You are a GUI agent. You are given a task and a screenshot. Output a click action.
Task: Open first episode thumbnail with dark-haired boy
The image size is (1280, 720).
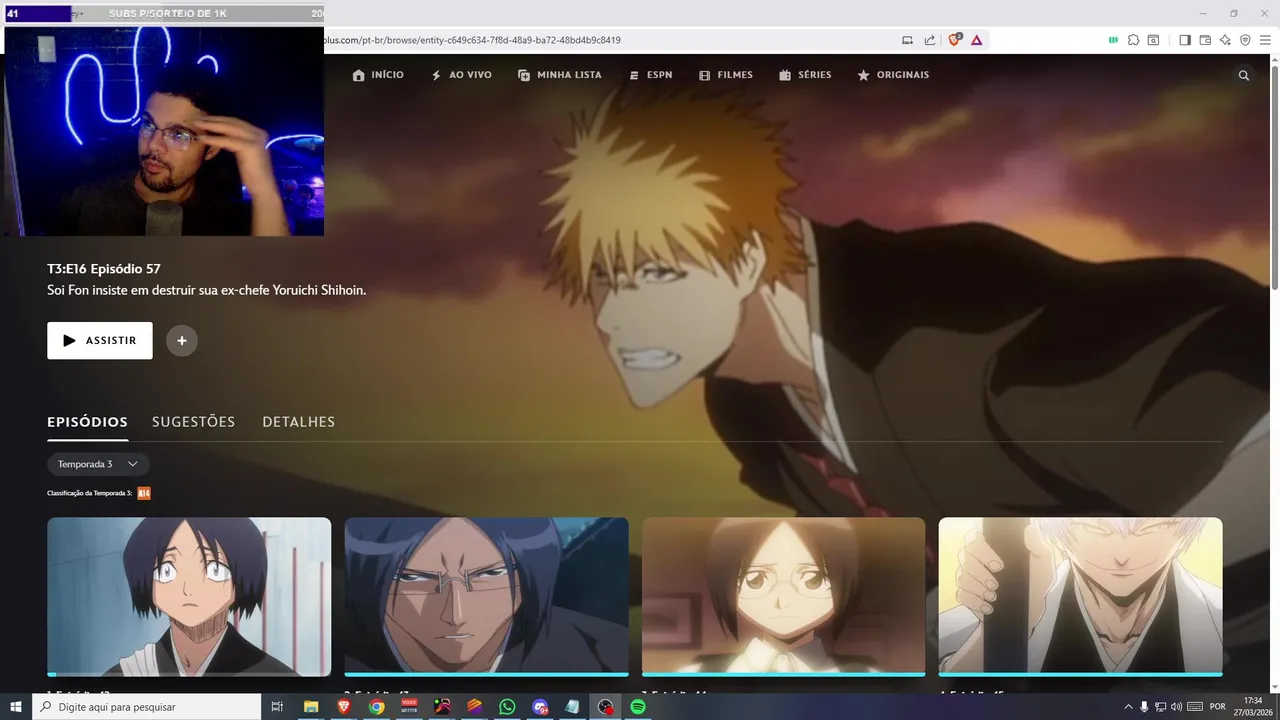point(189,596)
